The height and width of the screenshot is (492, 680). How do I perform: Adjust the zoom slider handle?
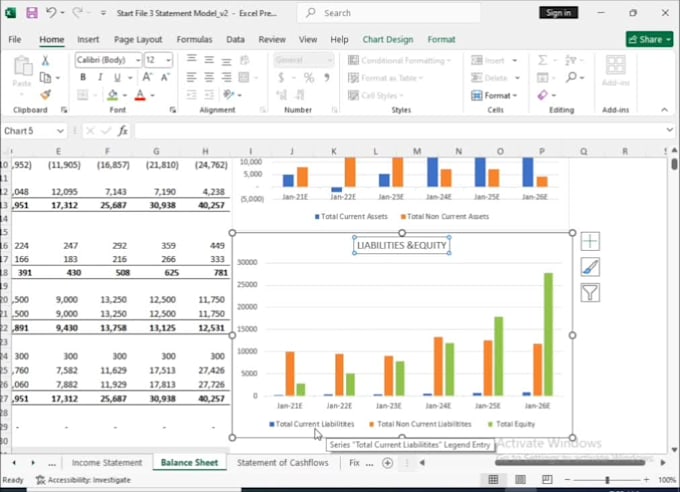[607, 480]
